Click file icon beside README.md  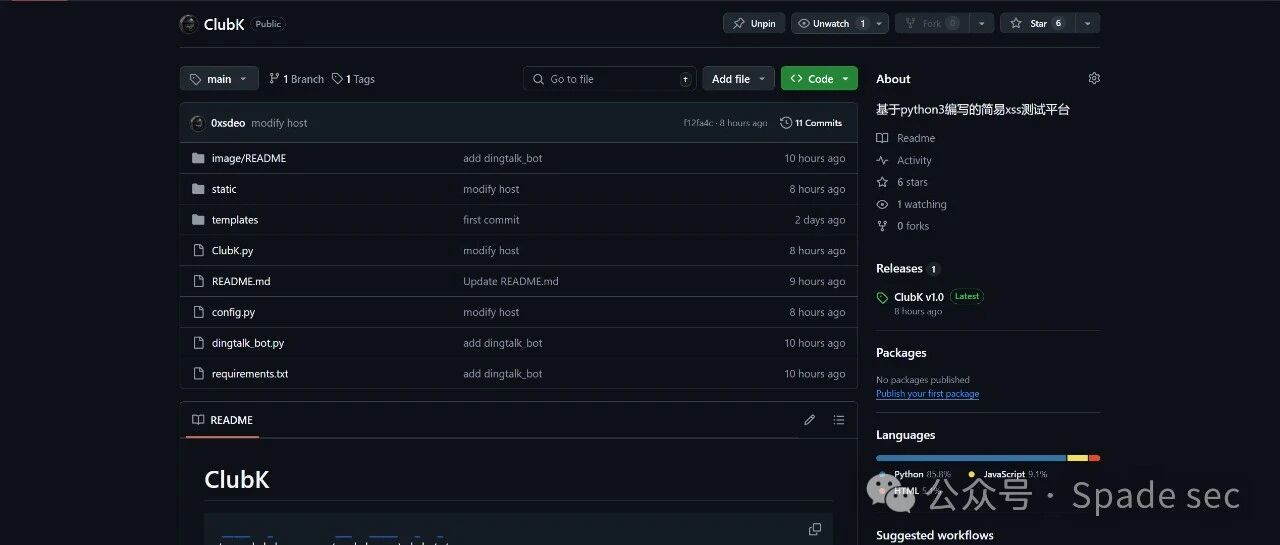tap(198, 281)
